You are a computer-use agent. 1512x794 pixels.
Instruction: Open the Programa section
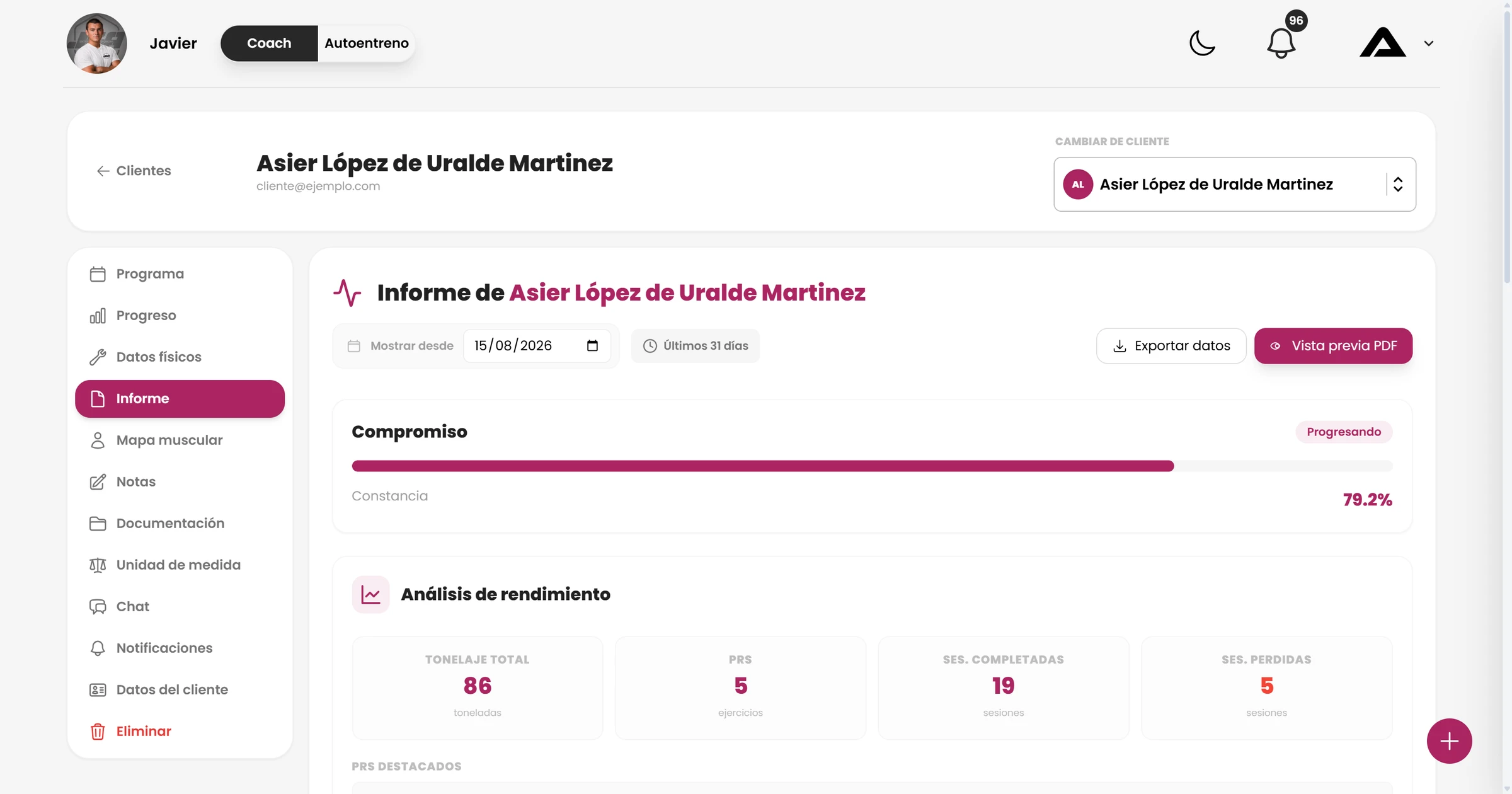[x=180, y=274]
